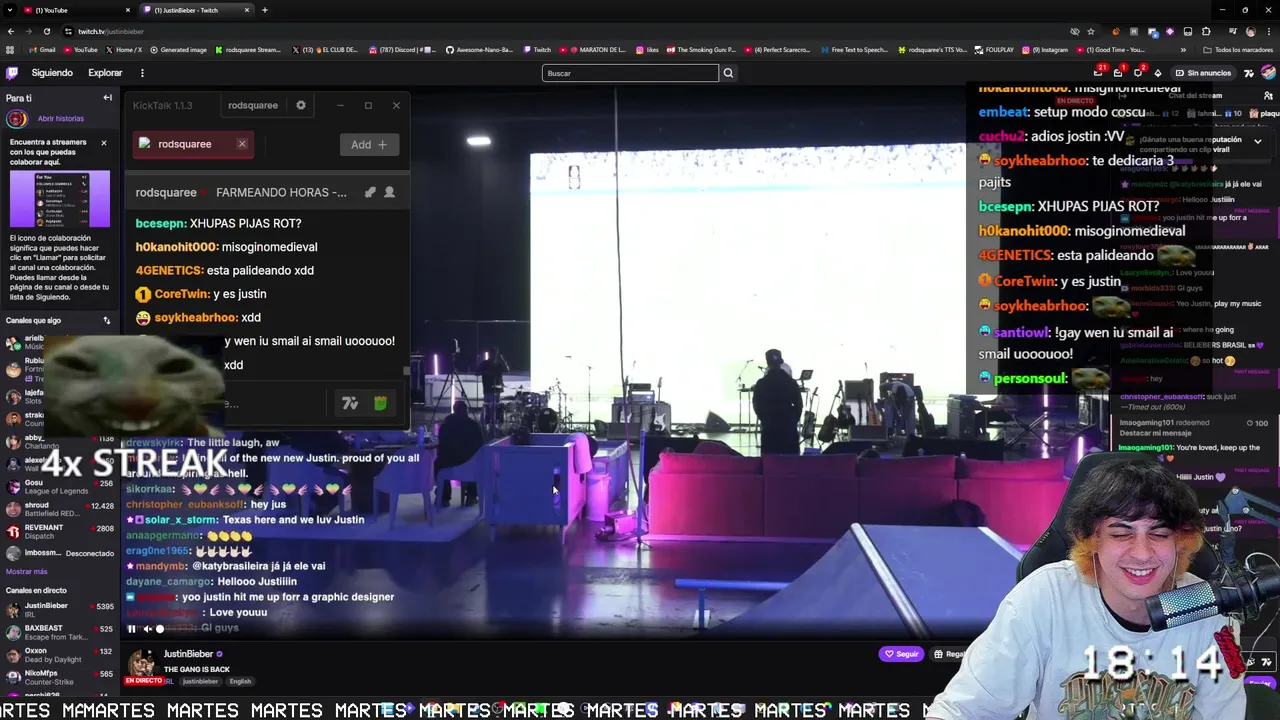The image size is (1280, 720).
Task: Open Kick emote picker in KickTalk
Action: 380,403
